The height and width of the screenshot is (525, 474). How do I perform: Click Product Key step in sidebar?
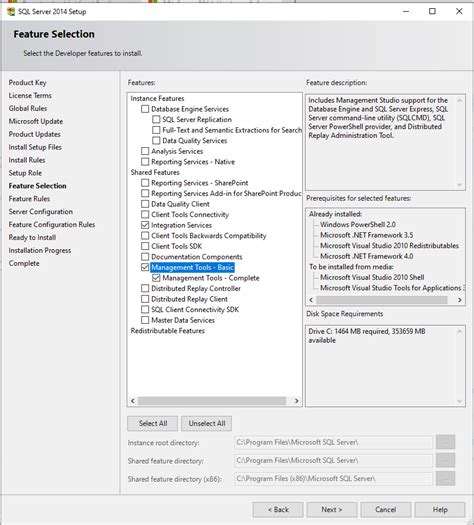tap(27, 83)
